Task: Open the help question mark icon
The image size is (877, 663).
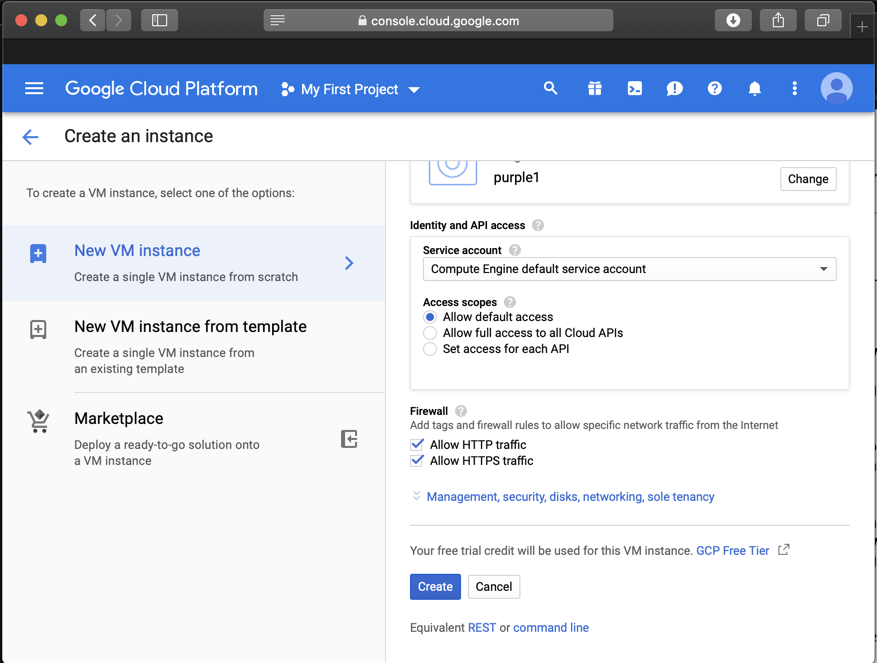Action: coord(714,89)
